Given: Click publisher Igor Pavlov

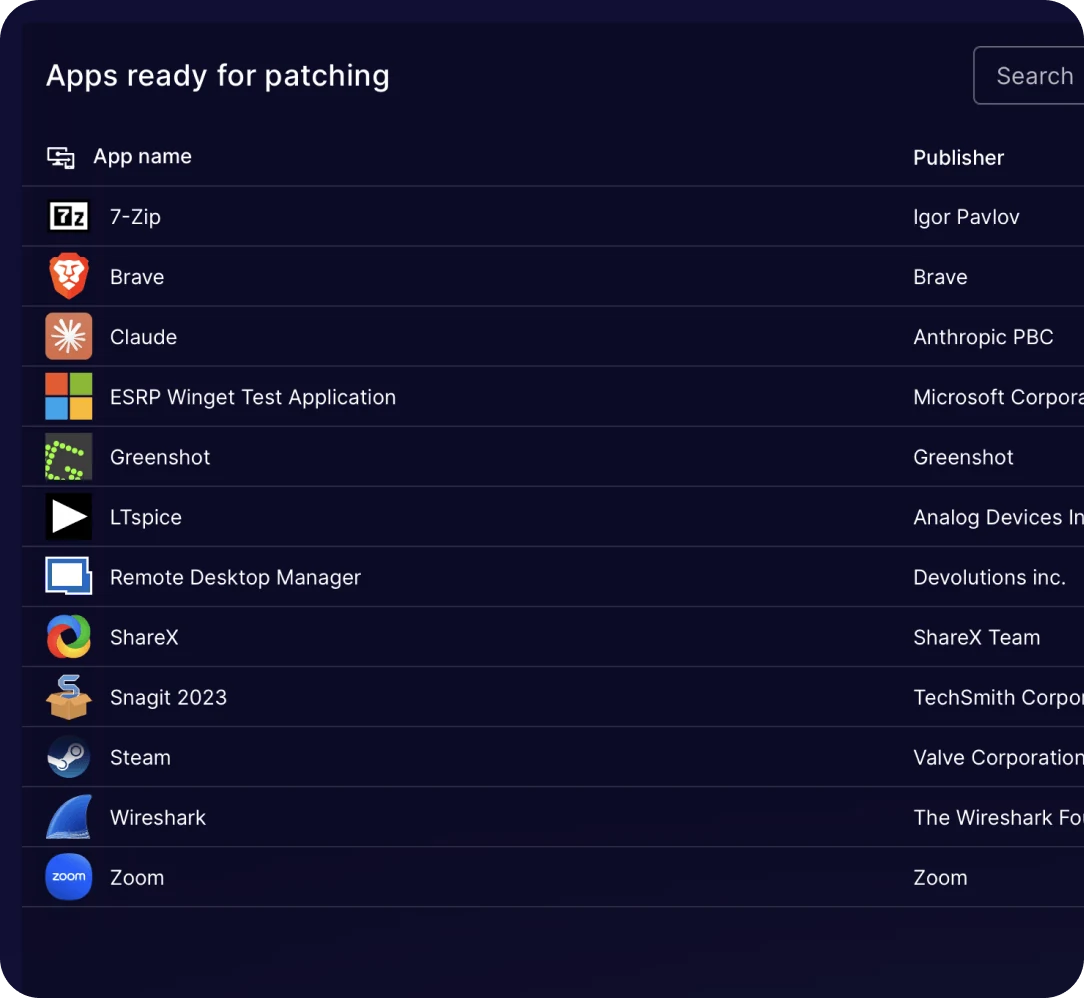Looking at the screenshot, I should (x=966, y=217).
